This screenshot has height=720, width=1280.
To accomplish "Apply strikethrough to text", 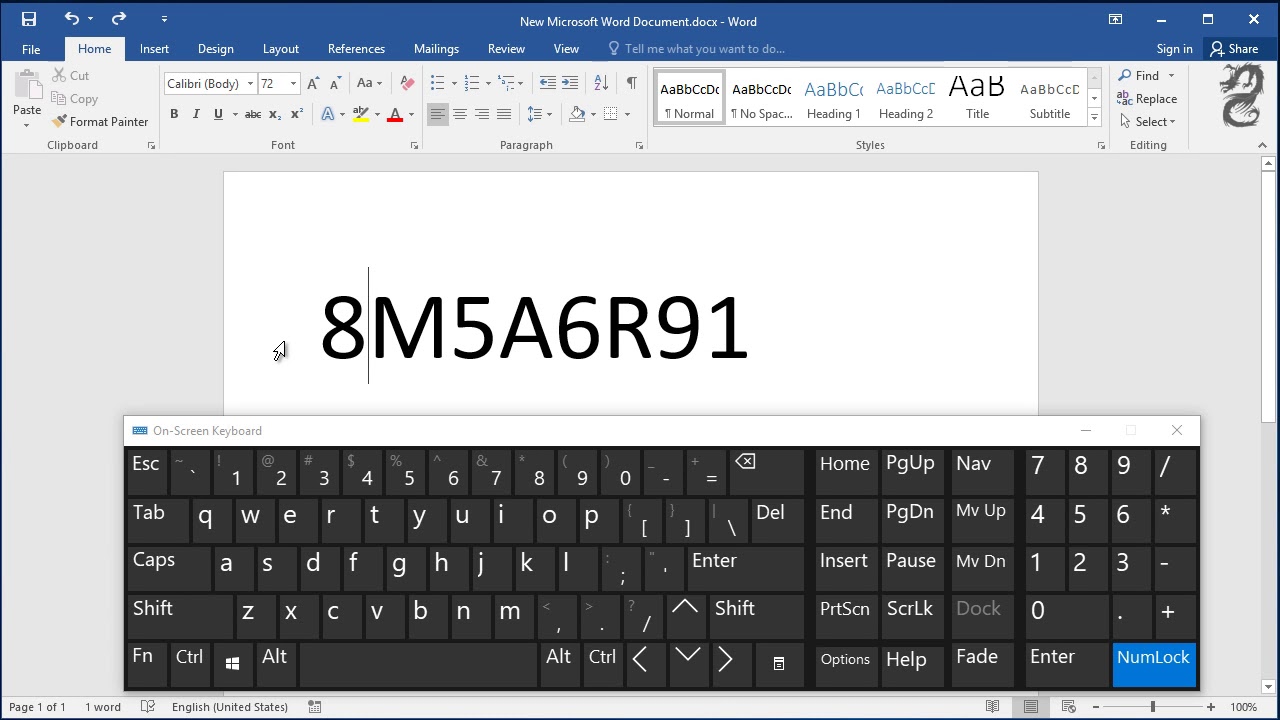I will tap(252, 114).
